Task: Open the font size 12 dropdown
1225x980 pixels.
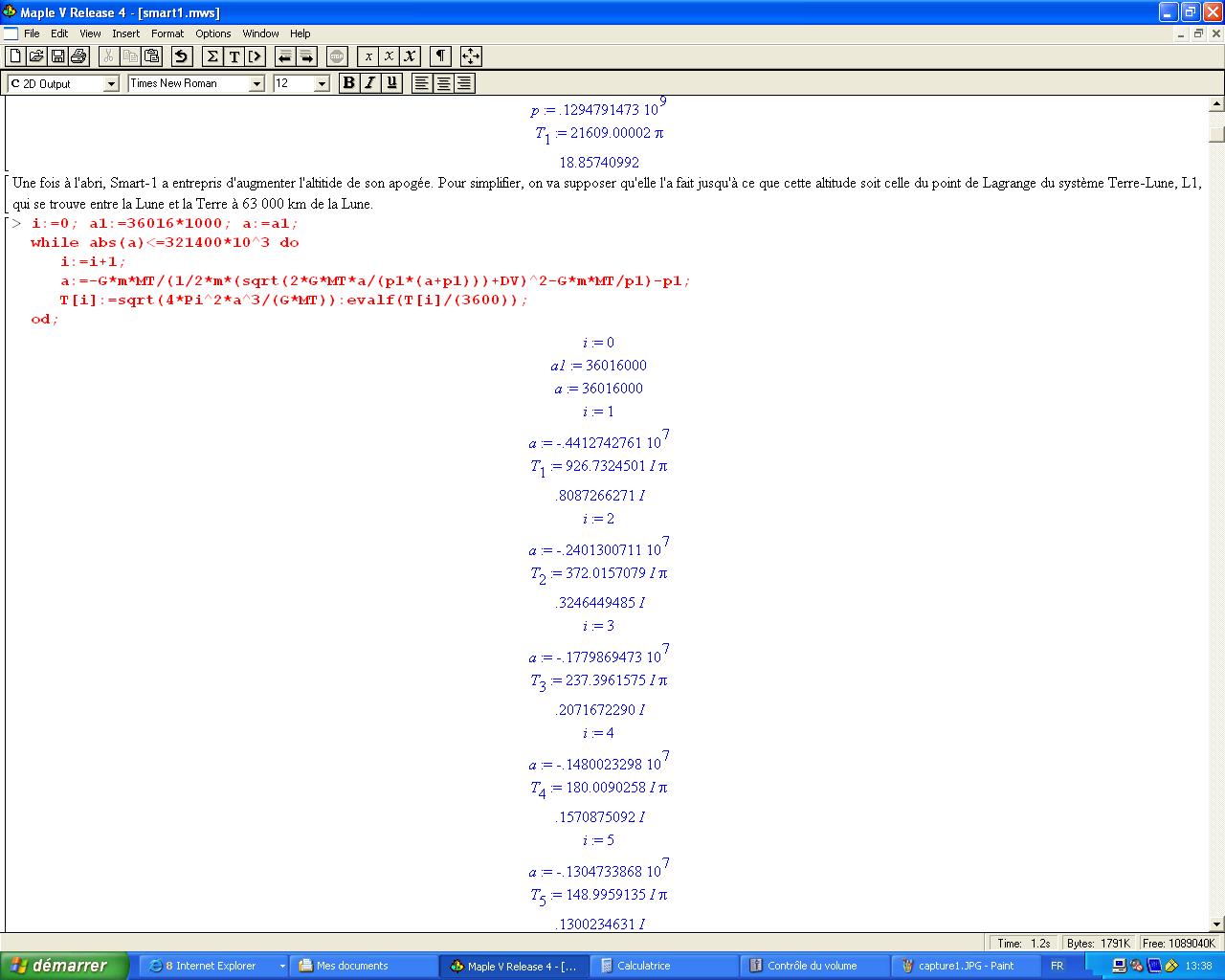Action: click(x=322, y=84)
